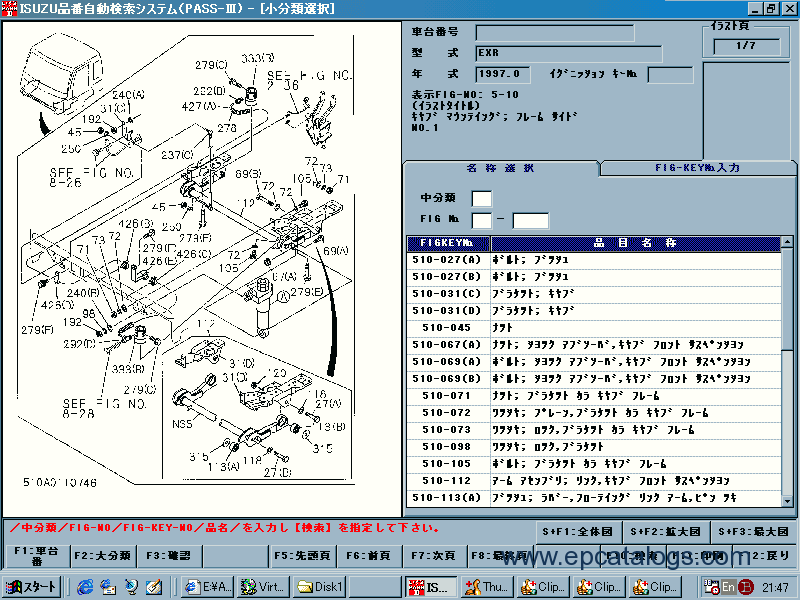Click the 中分類 input box
800x600 pixels.
click(x=482, y=198)
